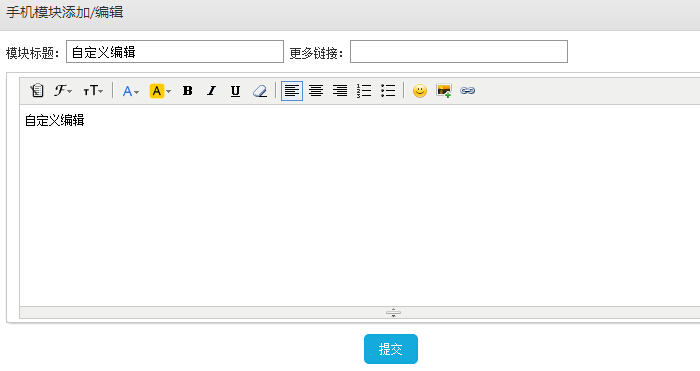Click the insert image icon
700x371 pixels.
[x=444, y=91]
